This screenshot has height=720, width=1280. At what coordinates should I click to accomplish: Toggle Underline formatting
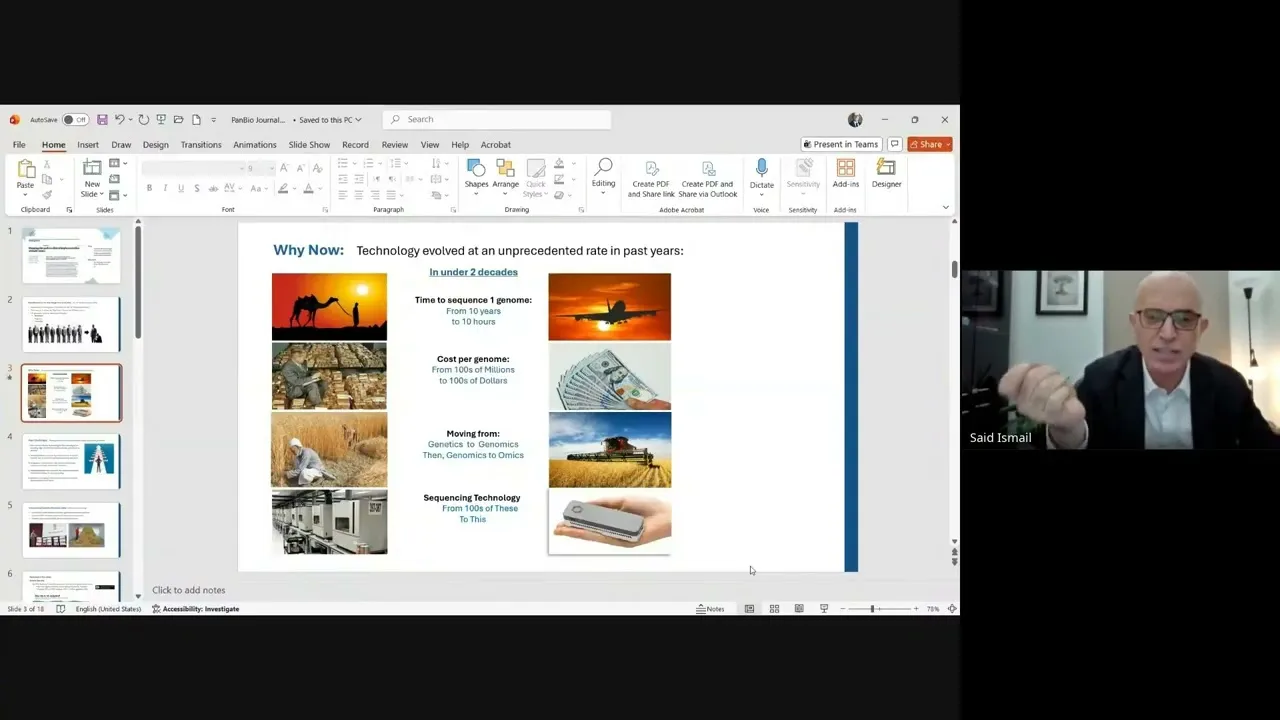click(181, 189)
